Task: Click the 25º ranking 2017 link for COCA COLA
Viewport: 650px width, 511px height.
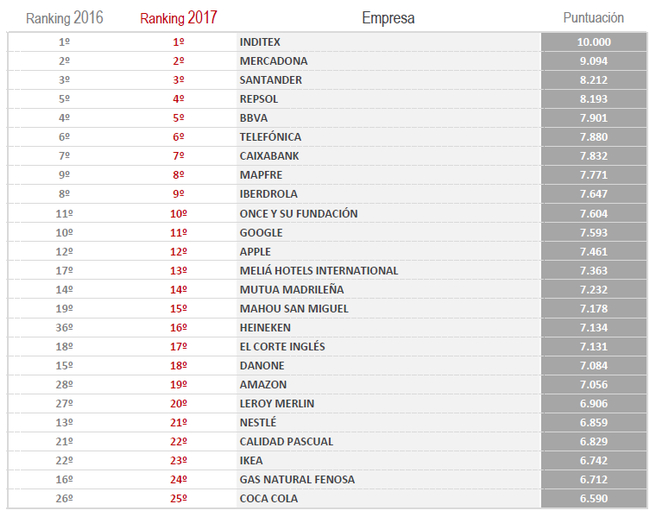Action: 178,499
